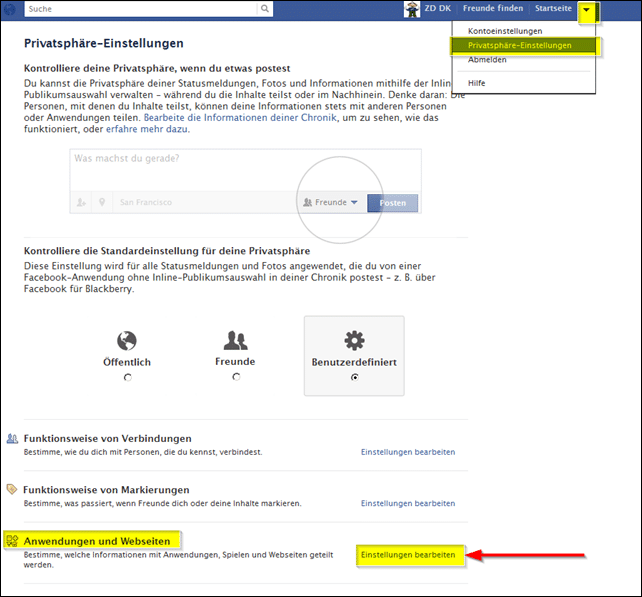Select the Benutzerdefiniert radio button
The height and width of the screenshot is (597, 642).
pyautogui.click(x=355, y=377)
